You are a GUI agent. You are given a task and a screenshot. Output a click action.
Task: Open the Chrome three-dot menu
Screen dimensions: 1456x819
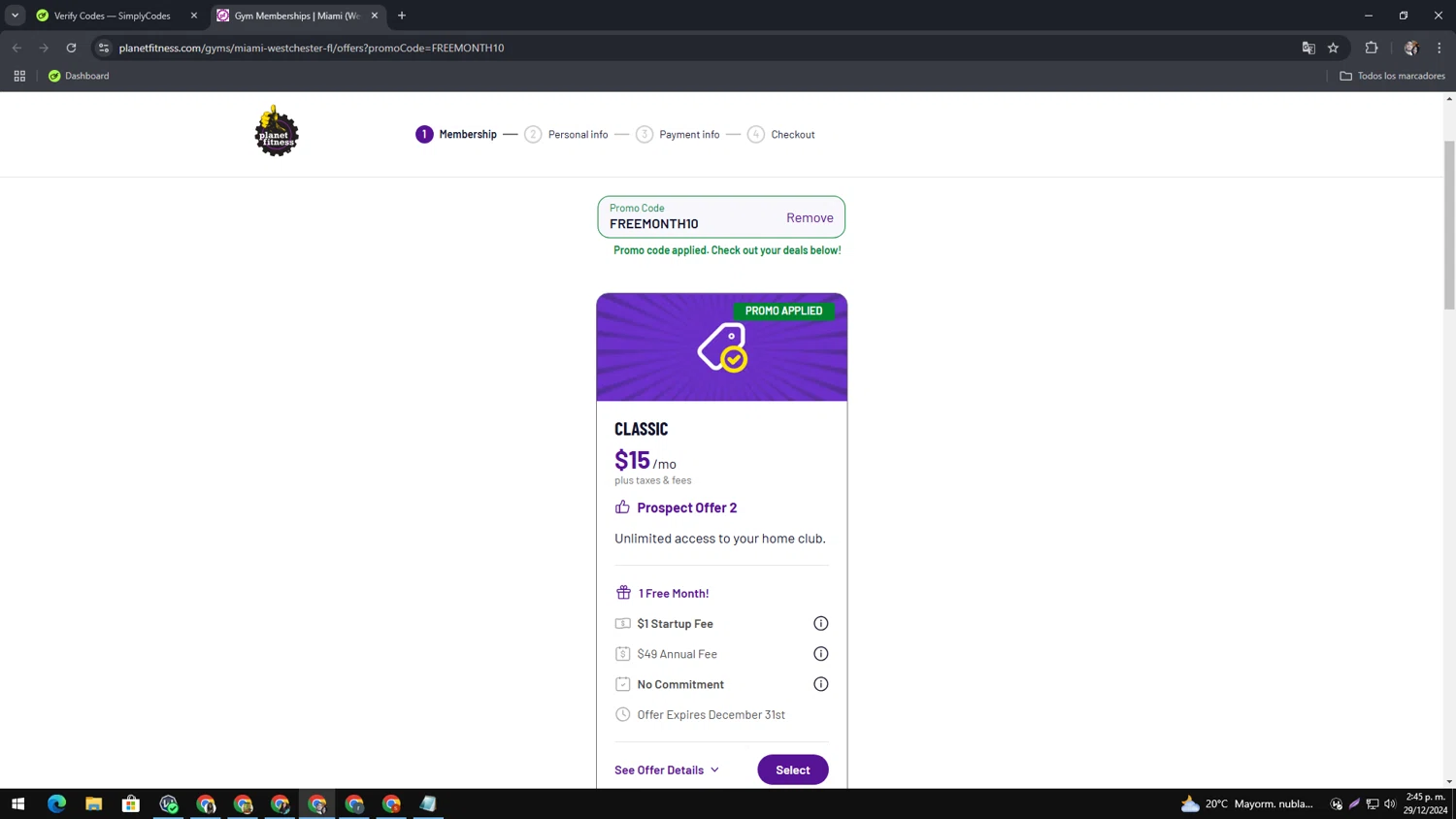[1439, 48]
